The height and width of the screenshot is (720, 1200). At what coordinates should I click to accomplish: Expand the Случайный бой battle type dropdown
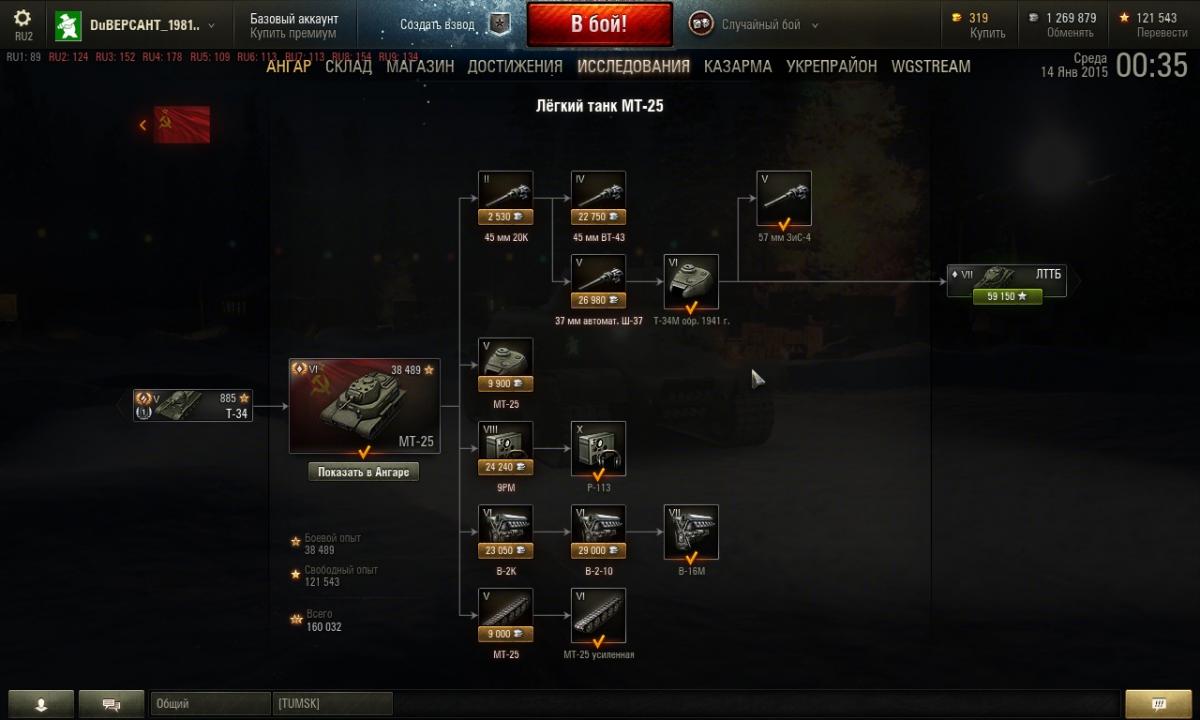pyautogui.click(x=755, y=25)
